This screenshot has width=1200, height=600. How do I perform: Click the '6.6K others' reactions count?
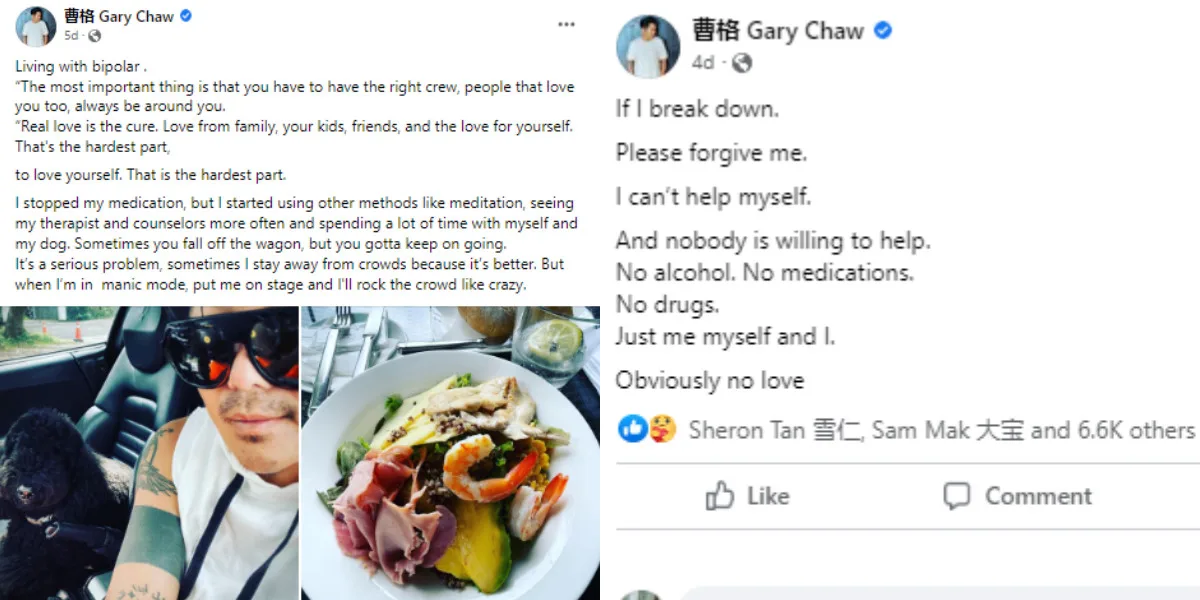click(x=1136, y=430)
